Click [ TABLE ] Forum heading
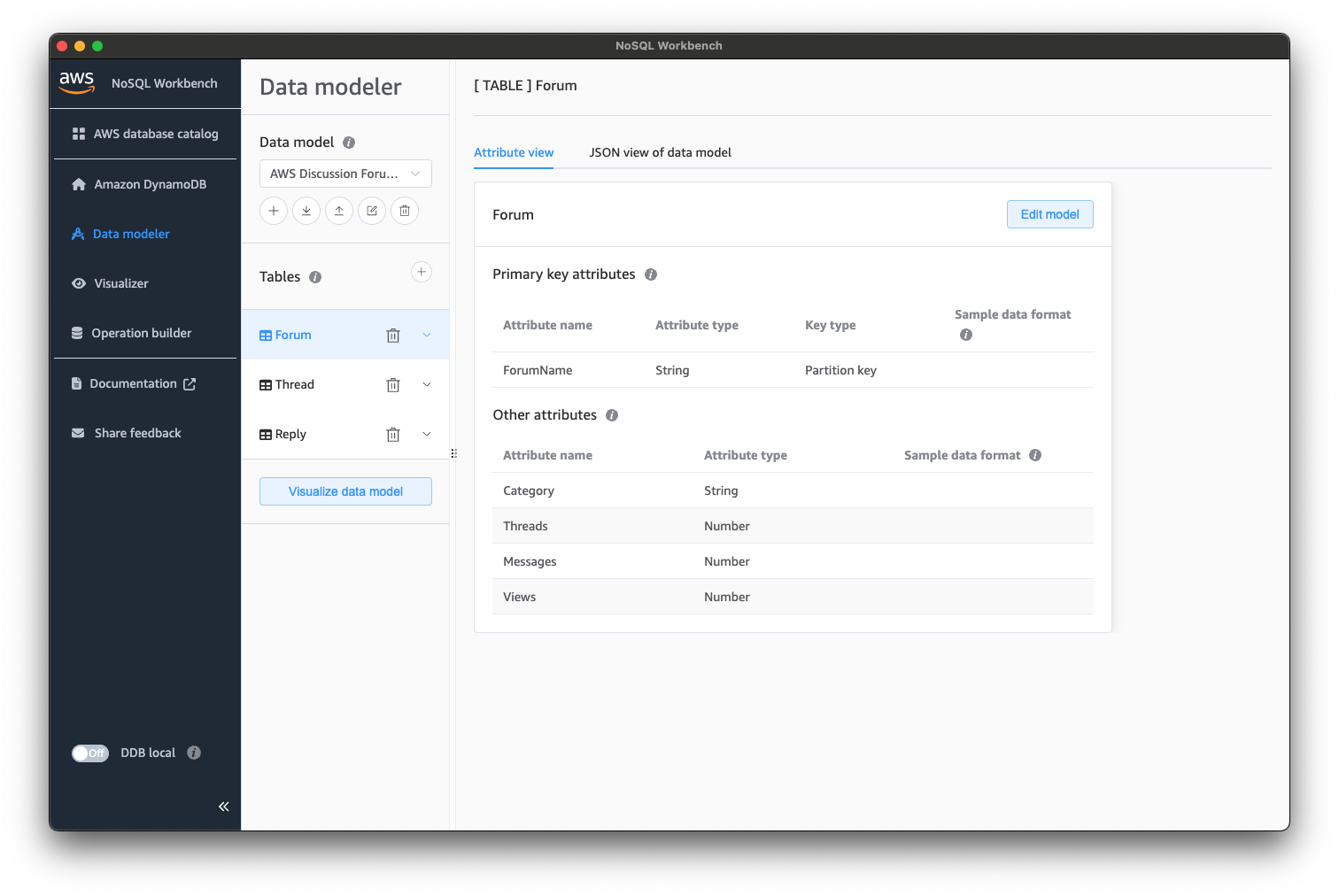The width and height of the screenshot is (1339, 896). [525, 86]
